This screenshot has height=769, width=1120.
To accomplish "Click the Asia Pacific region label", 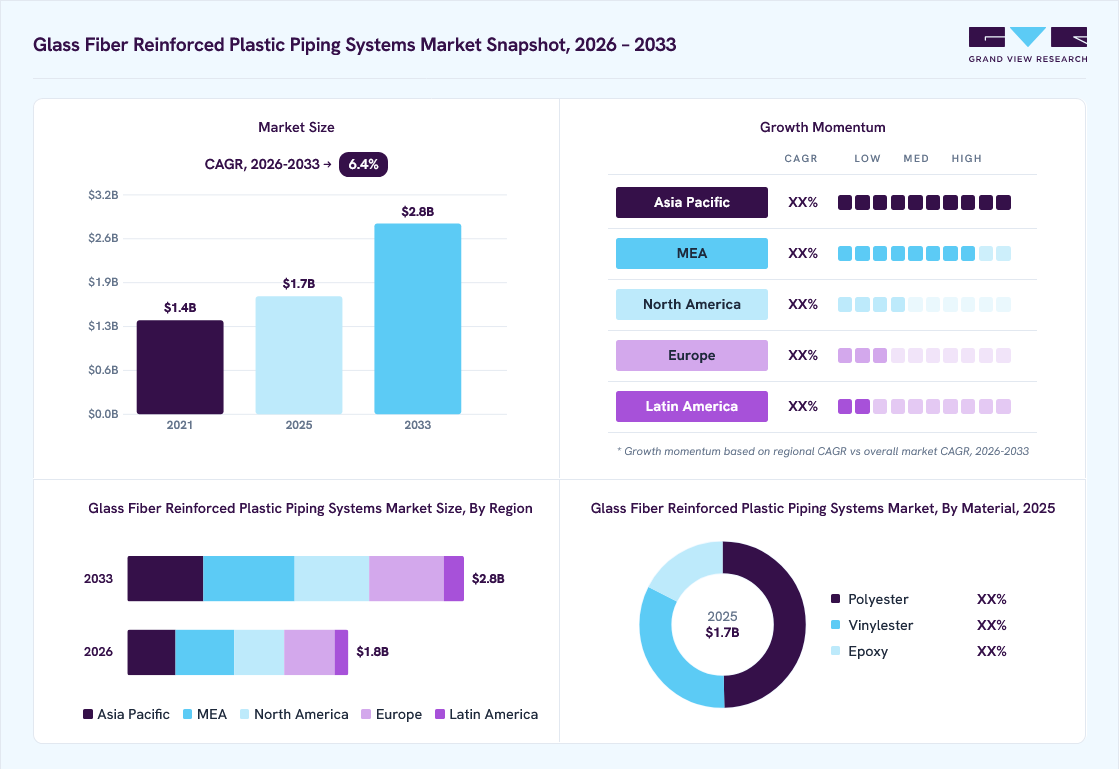I will pyautogui.click(x=691, y=202).
